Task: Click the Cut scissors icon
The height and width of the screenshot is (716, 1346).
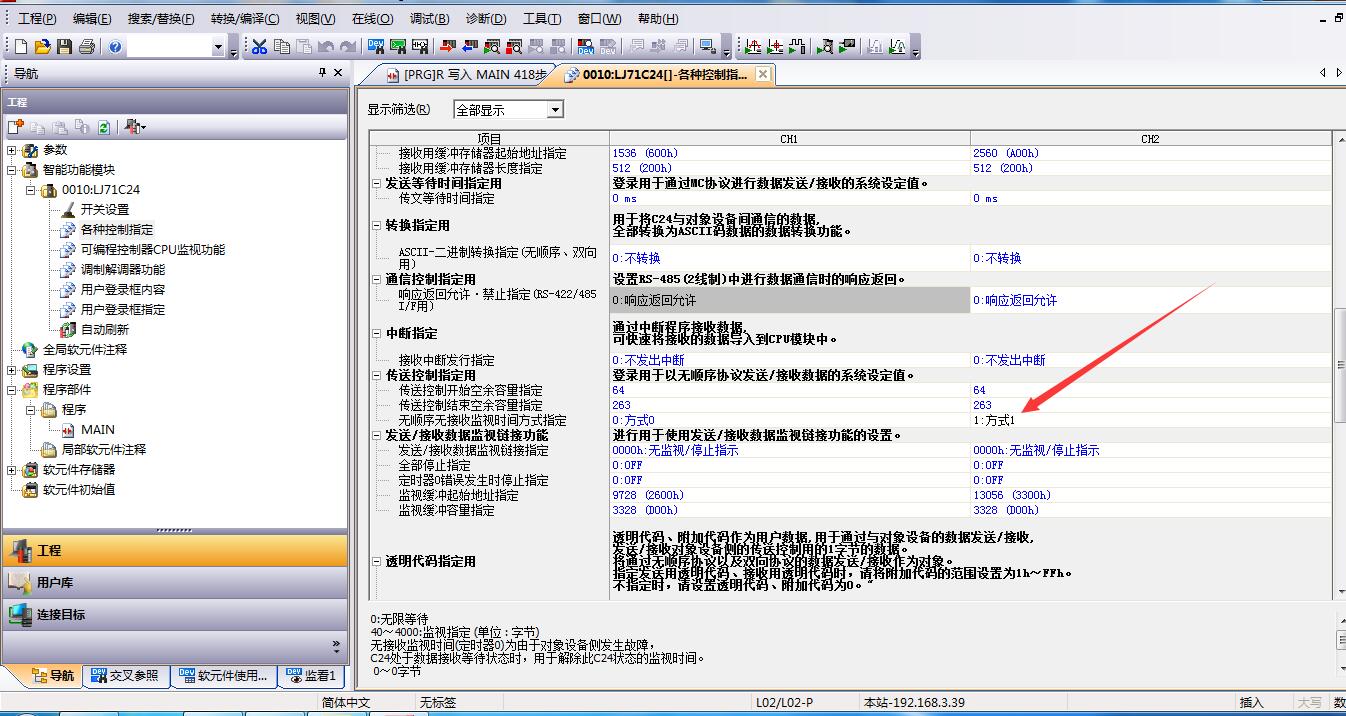Action: (x=259, y=47)
